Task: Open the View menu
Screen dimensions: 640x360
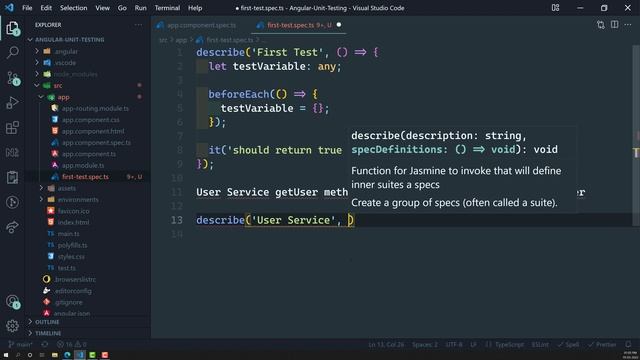Action: [x=102, y=8]
